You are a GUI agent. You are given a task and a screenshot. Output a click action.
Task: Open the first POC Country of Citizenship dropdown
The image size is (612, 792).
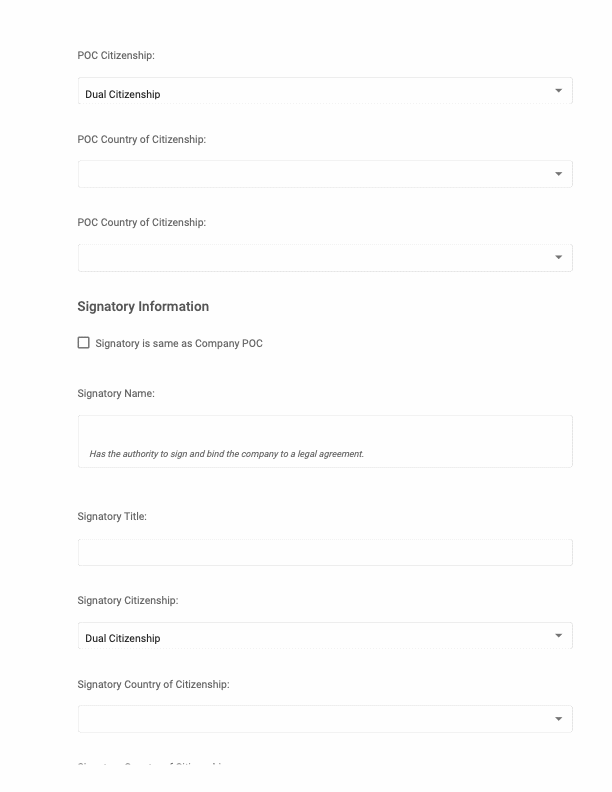click(x=310, y=174)
